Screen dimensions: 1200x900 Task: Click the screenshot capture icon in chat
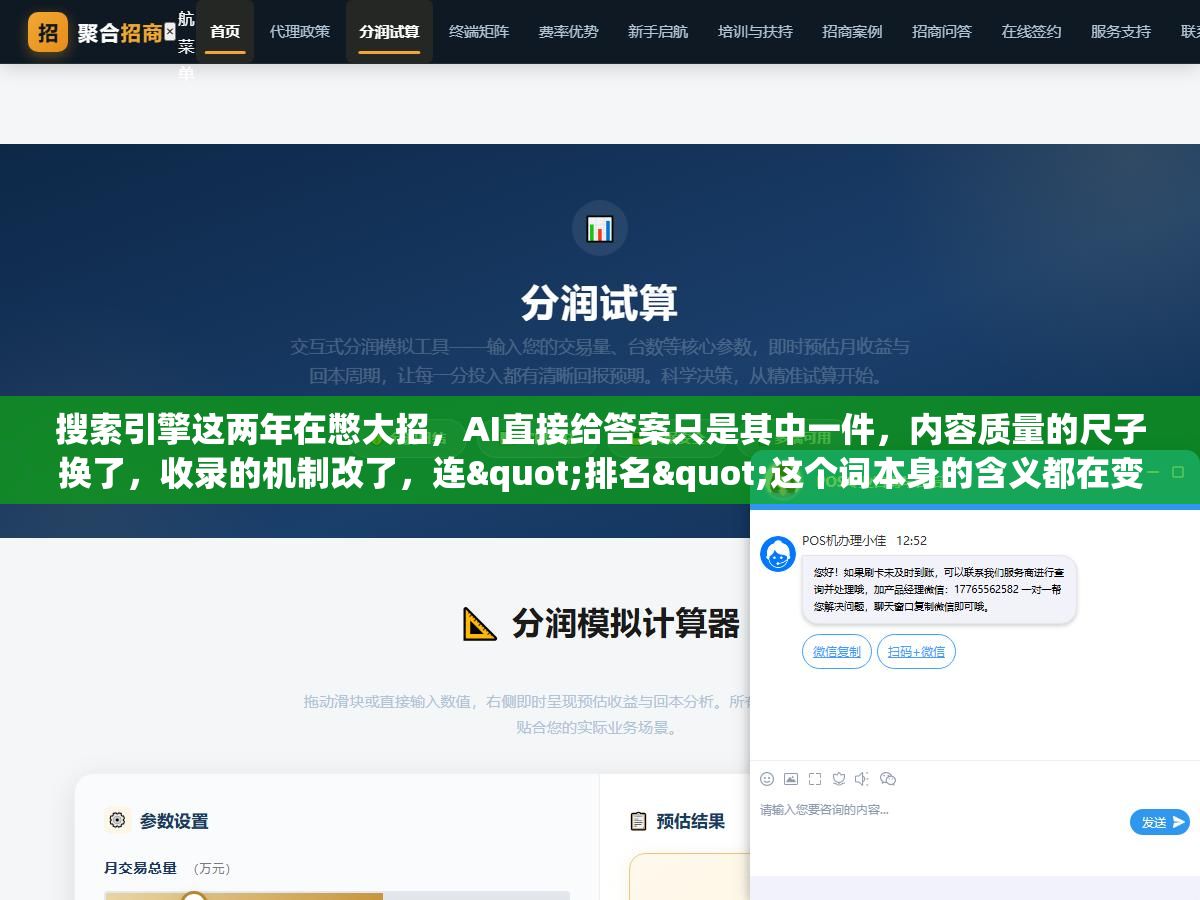(x=815, y=778)
